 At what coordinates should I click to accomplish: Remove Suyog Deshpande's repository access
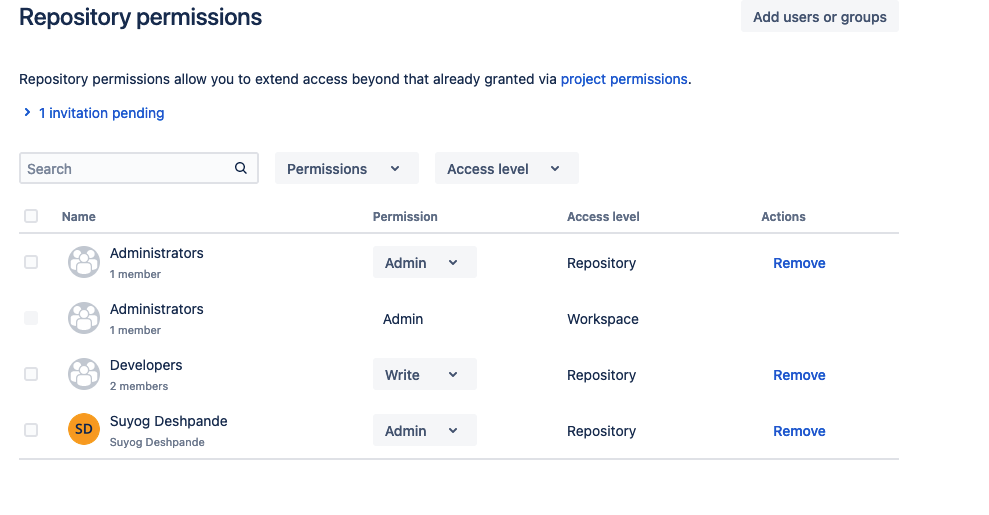coord(799,431)
